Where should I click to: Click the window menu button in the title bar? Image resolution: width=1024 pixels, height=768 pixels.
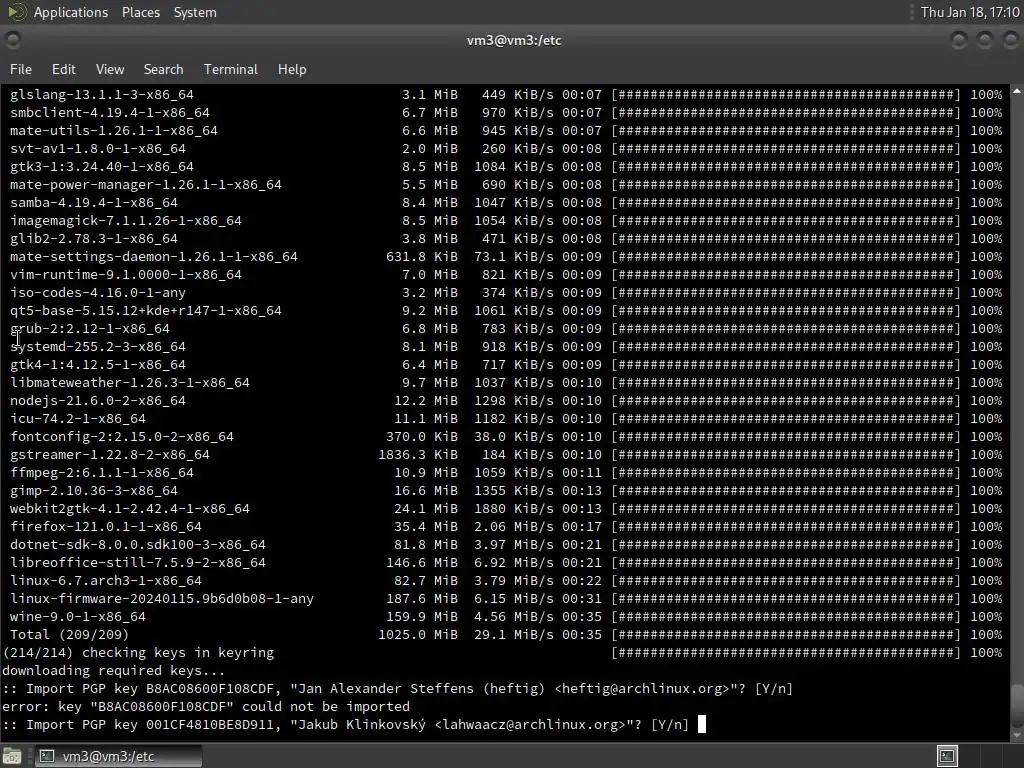[12, 40]
